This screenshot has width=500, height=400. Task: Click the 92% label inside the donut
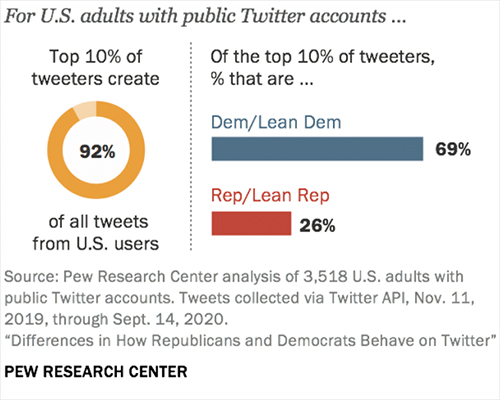(x=97, y=152)
